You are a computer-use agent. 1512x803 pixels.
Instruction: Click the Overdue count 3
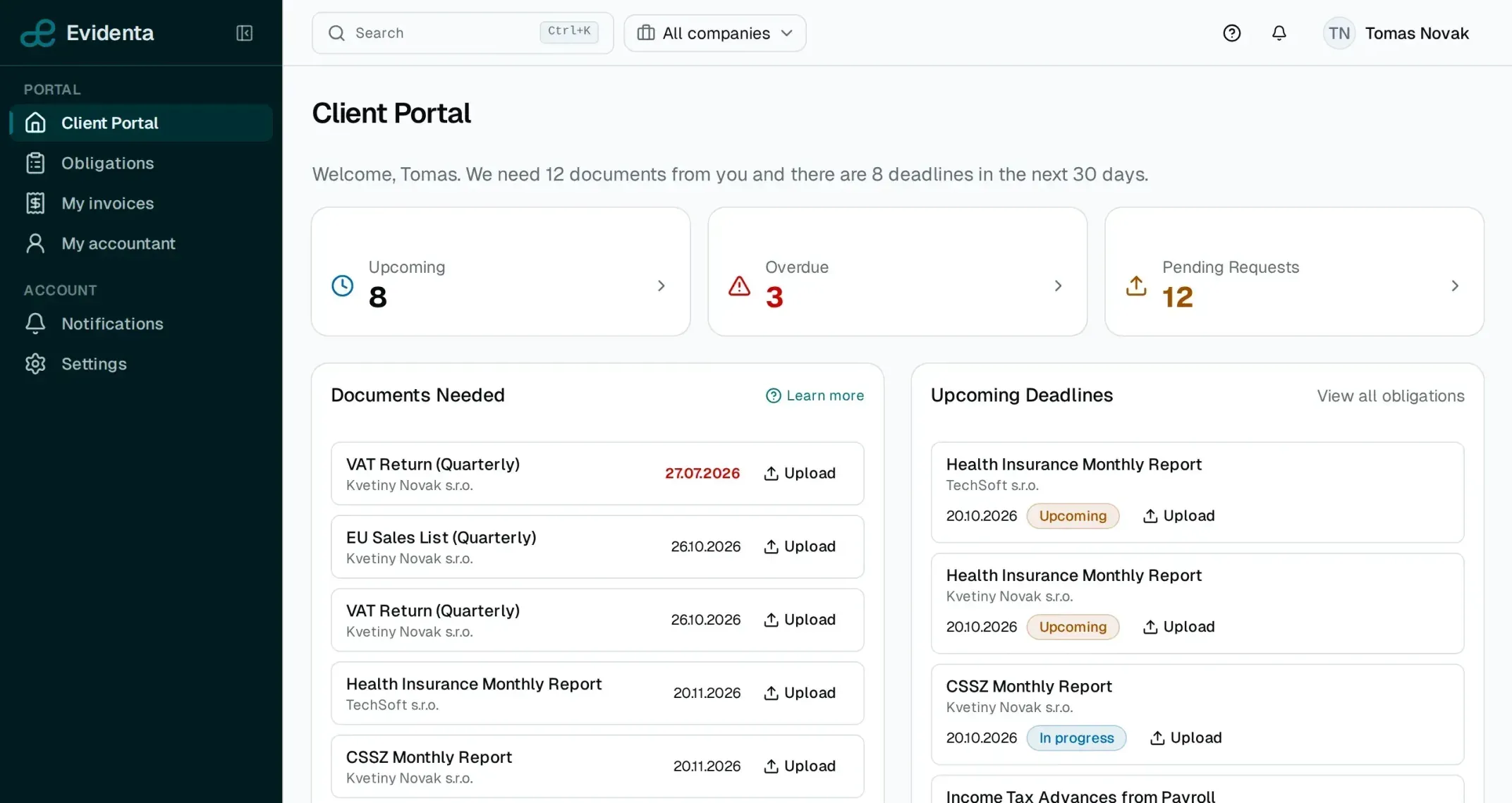(774, 298)
